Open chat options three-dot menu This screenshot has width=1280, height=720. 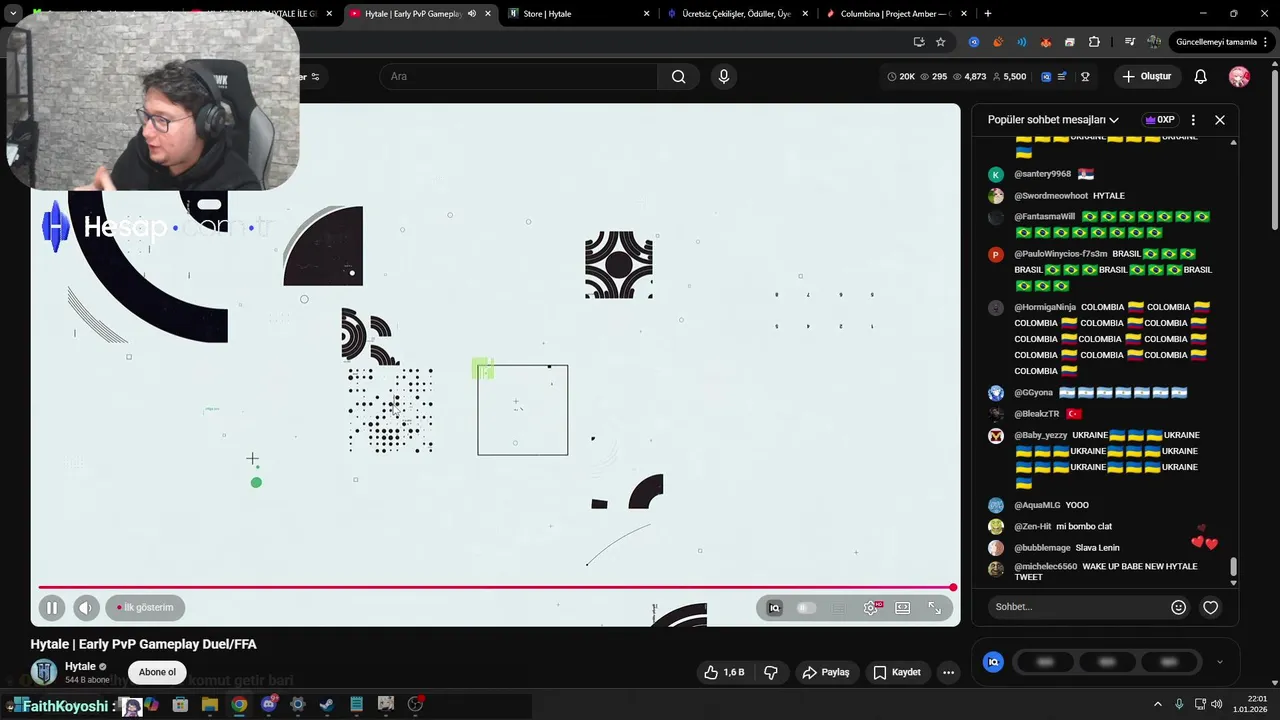[x=1193, y=119]
